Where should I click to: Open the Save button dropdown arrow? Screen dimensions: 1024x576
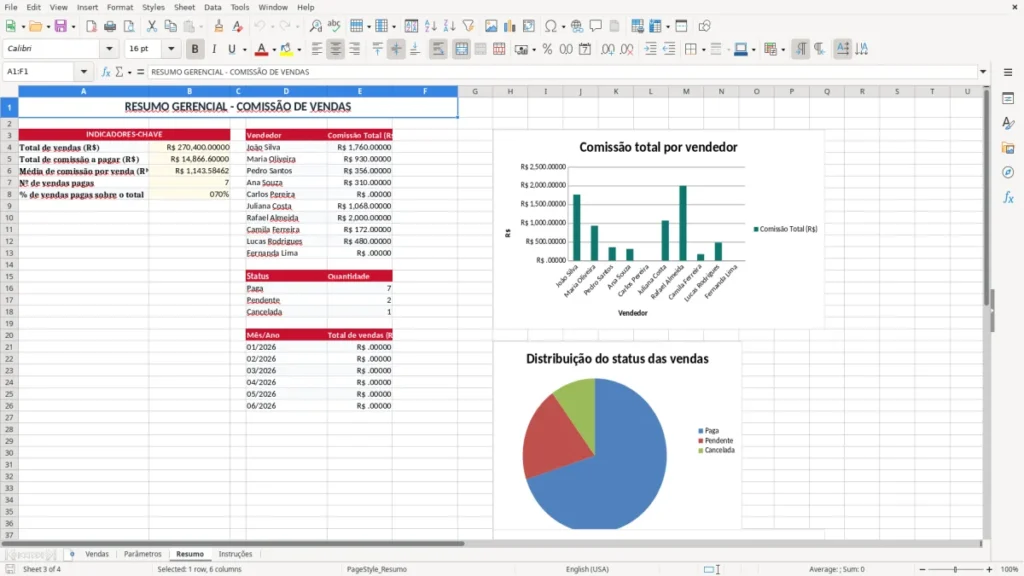coord(73,27)
